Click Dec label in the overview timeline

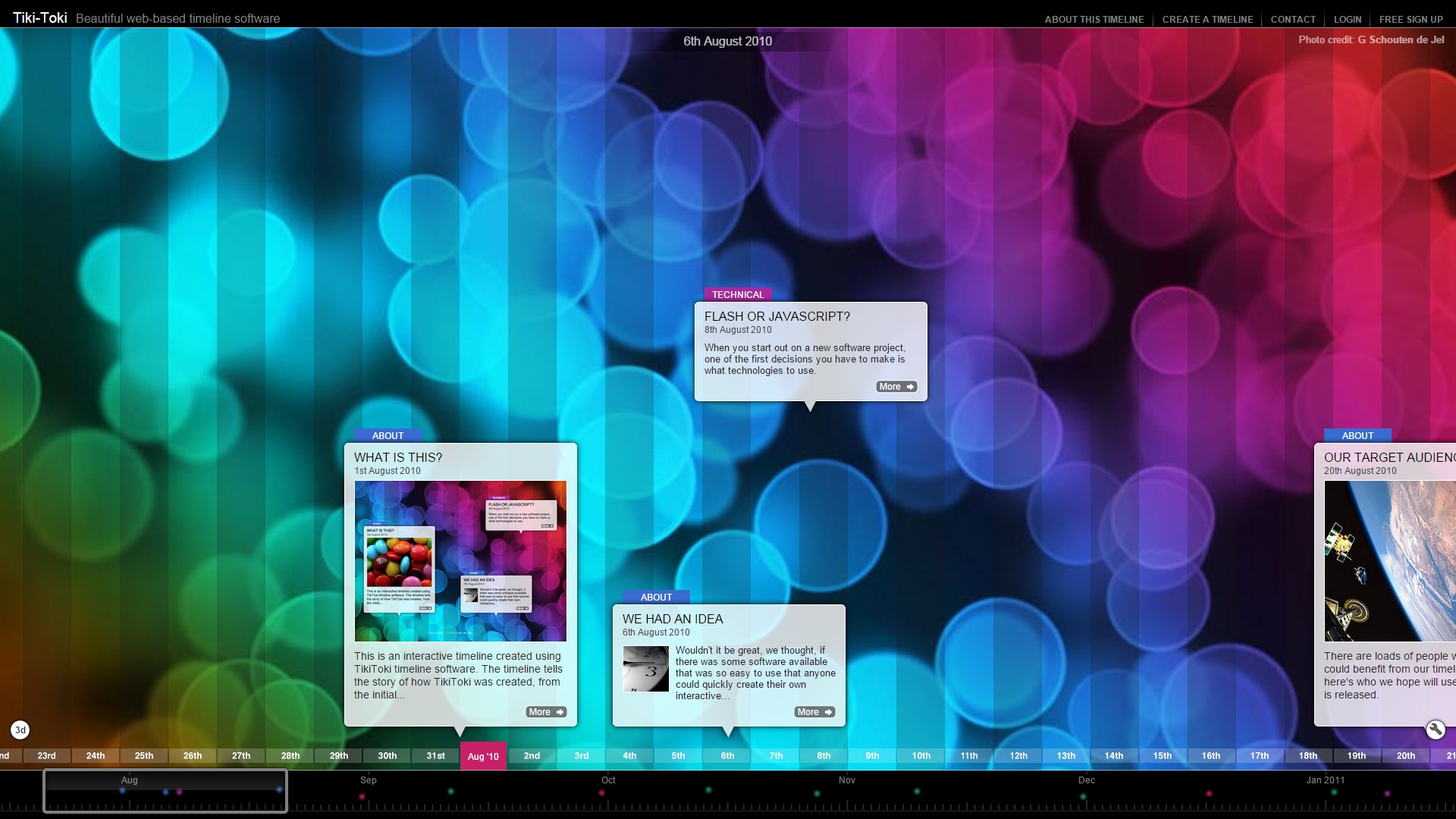[1087, 780]
